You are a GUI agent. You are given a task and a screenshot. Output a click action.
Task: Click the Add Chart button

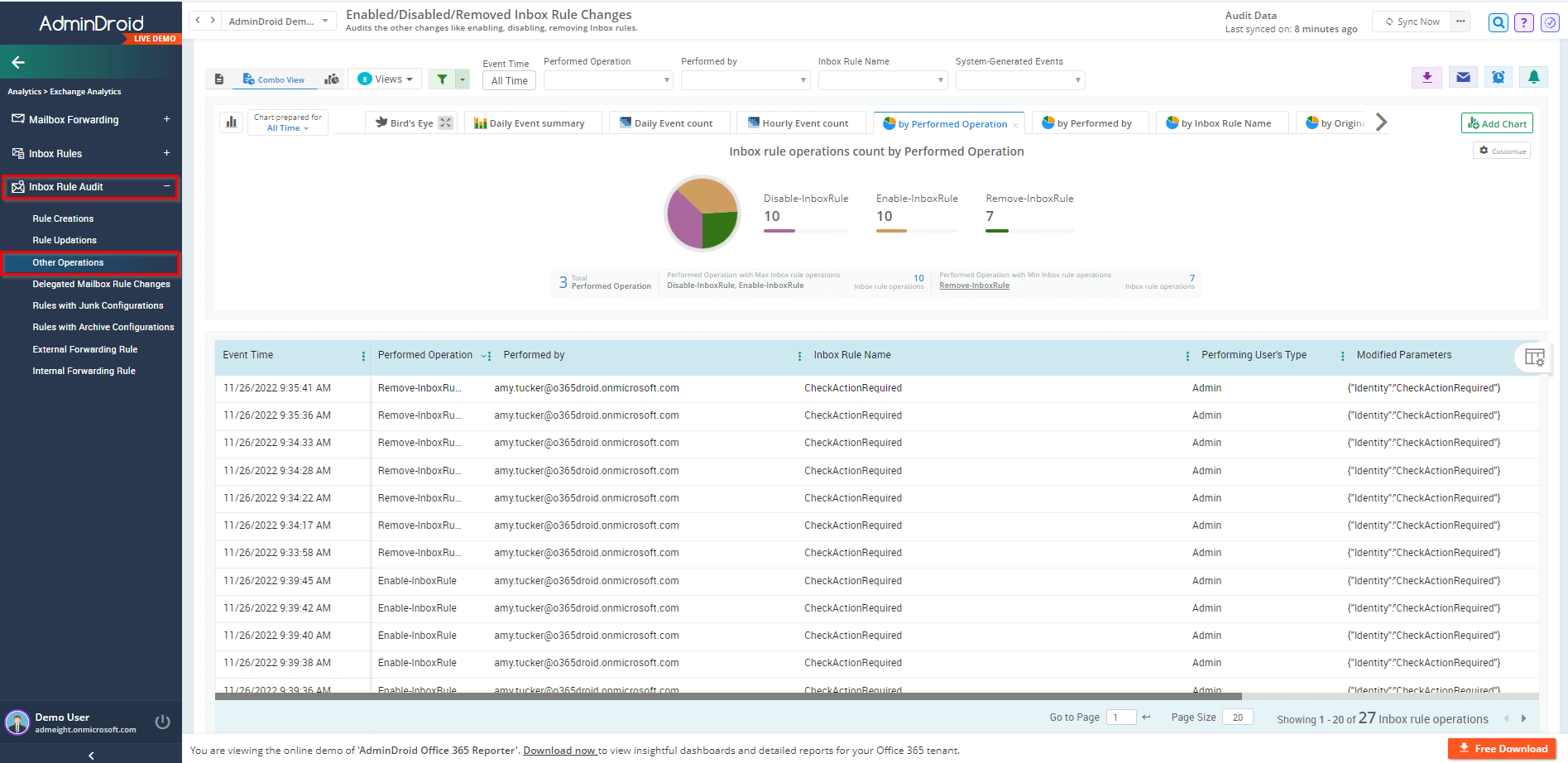1496,123
